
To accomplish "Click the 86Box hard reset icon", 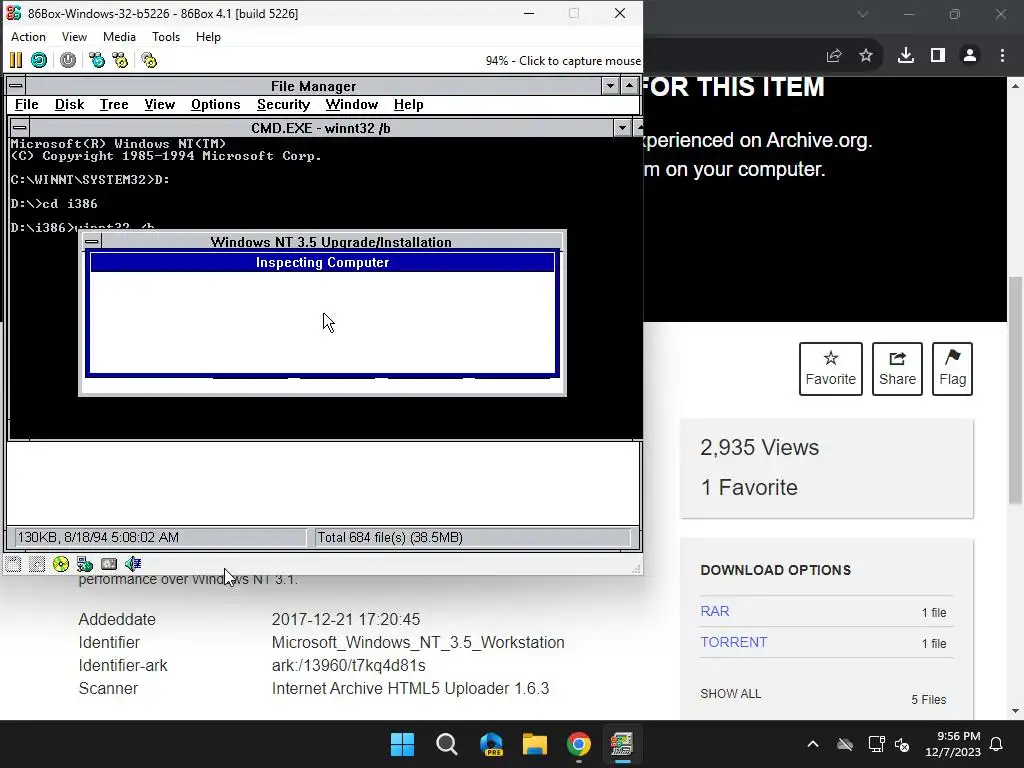I will click(x=39, y=61).
